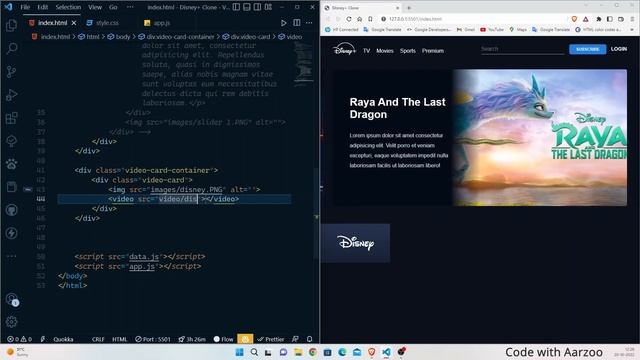Viewport: 640px width, 360px height.
Task: Toggle secondary side bar layout icon
Action: tap(258, 7)
